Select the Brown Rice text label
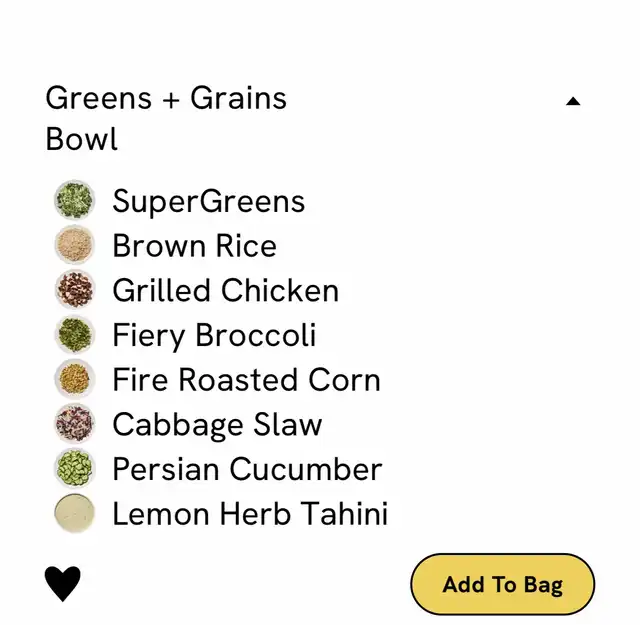The image size is (640, 625). (195, 246)
